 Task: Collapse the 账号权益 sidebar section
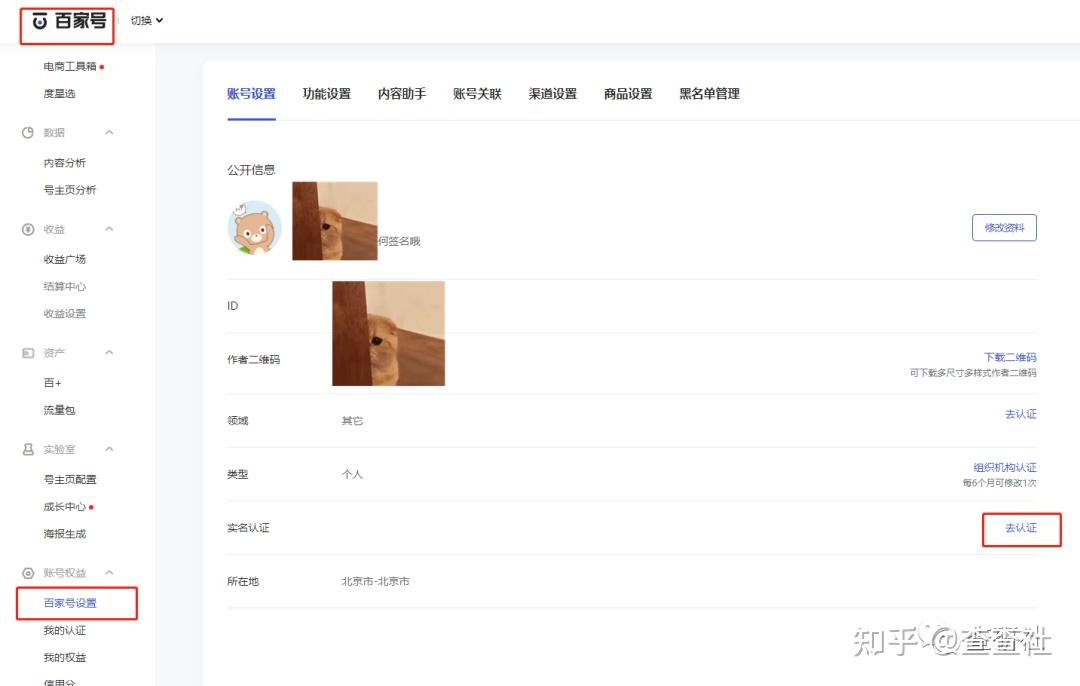click(109, 572)
